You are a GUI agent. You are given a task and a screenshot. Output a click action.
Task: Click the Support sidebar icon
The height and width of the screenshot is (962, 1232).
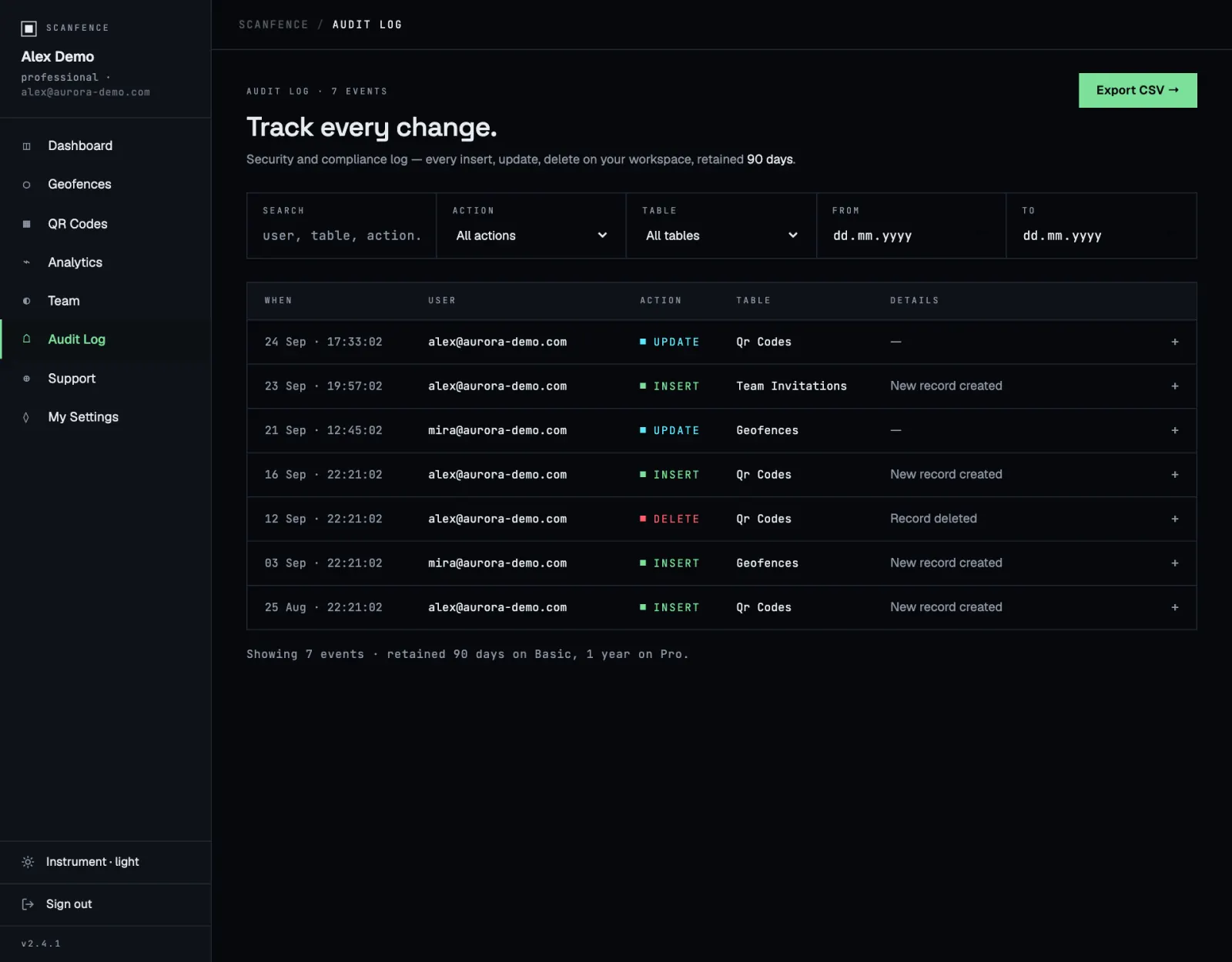tap(27, 379)
